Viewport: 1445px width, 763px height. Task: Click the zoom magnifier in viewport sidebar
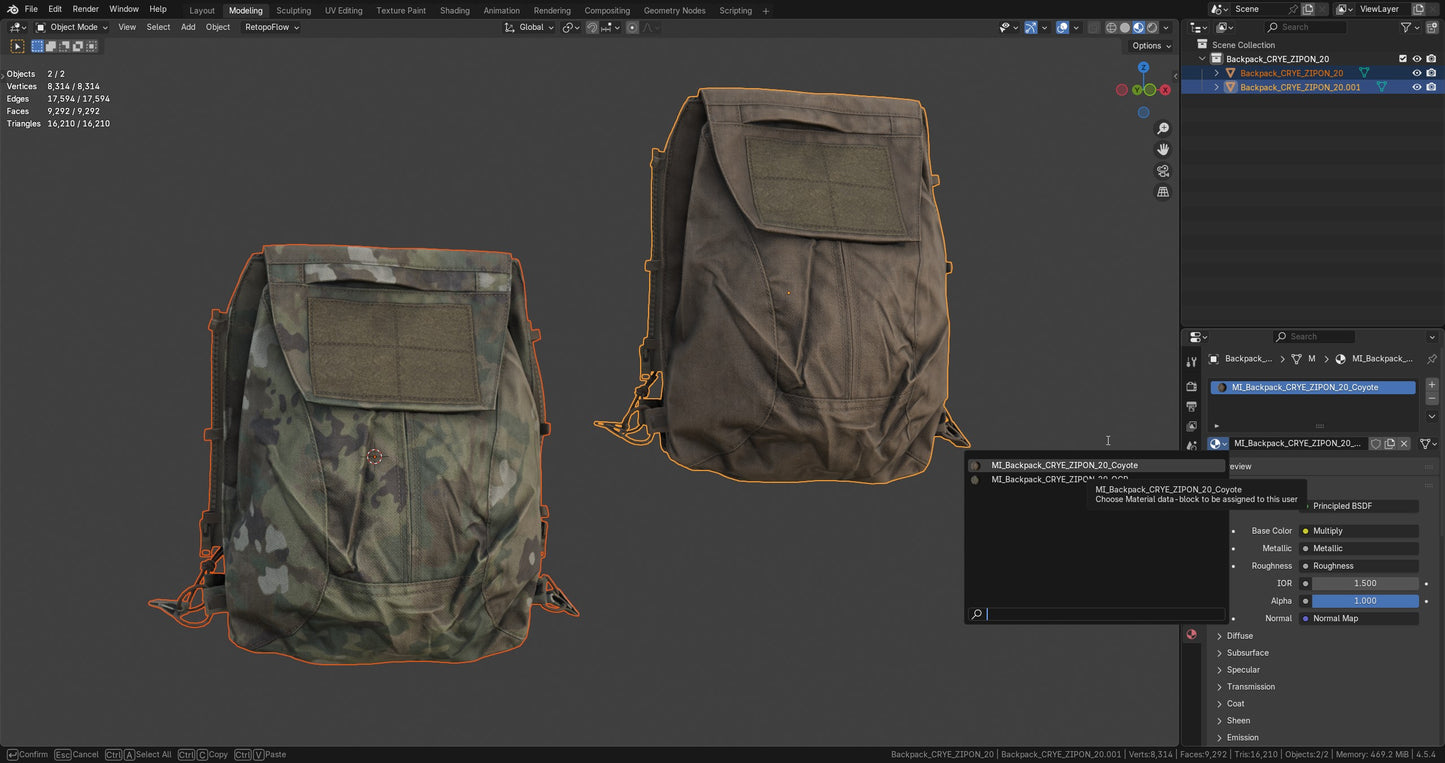1163,128
